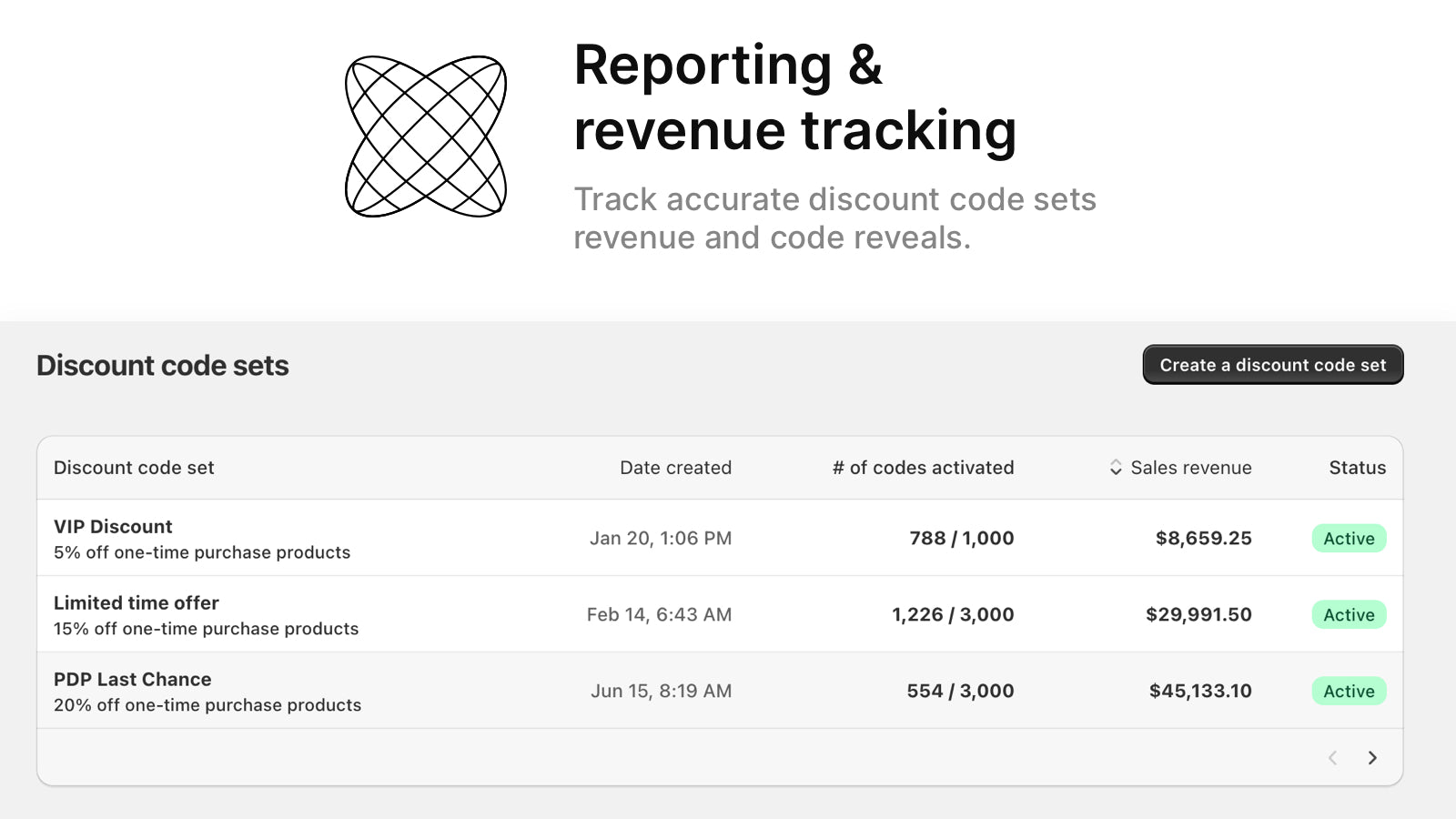The height and width of the screenshot is (819, 1456).
Task: Click Create a discount code set button
Action: 1273,365
